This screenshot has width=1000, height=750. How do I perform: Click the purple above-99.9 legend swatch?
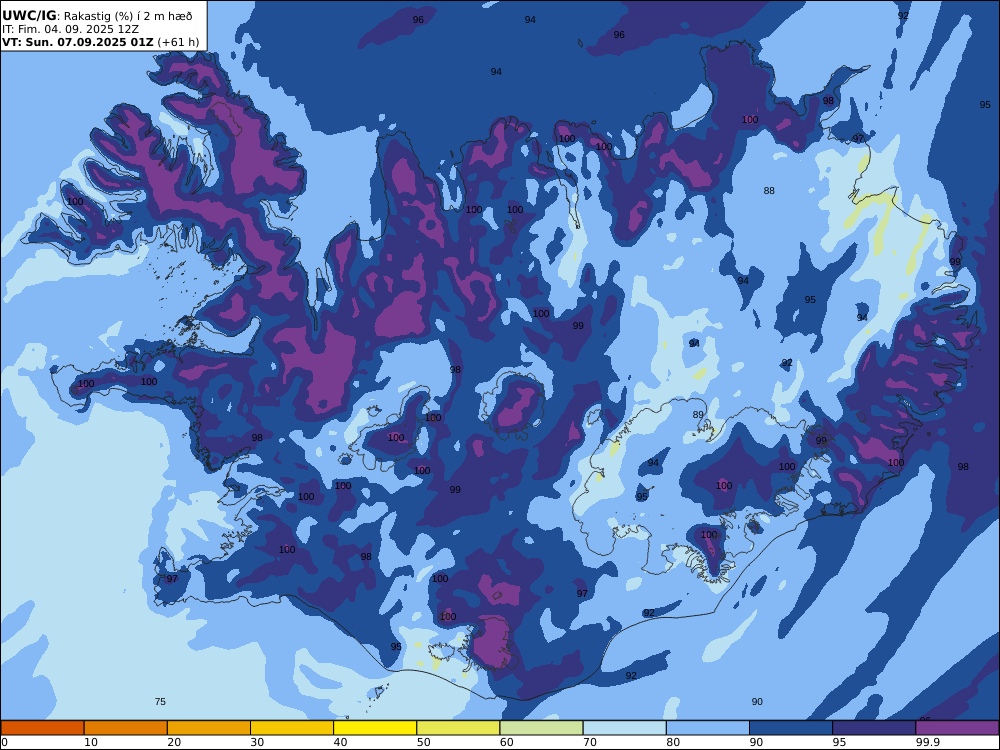[957, 728]
